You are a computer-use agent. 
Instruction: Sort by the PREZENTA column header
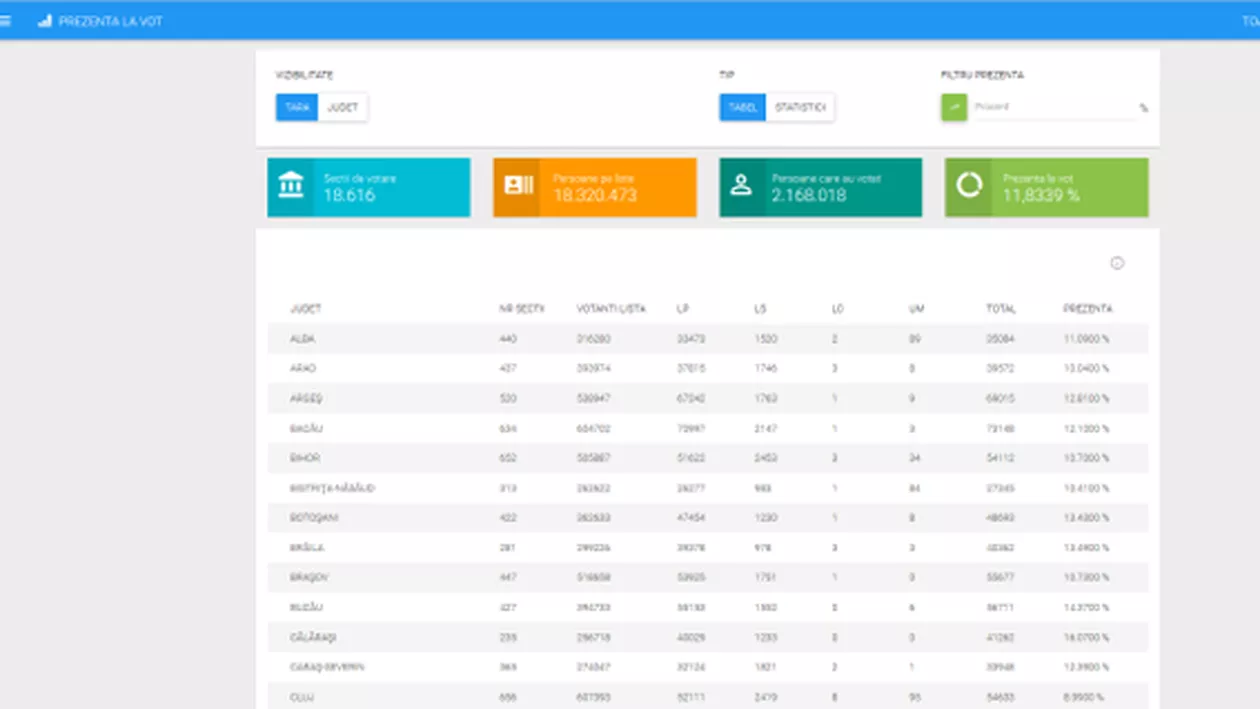coord(1087,309)
